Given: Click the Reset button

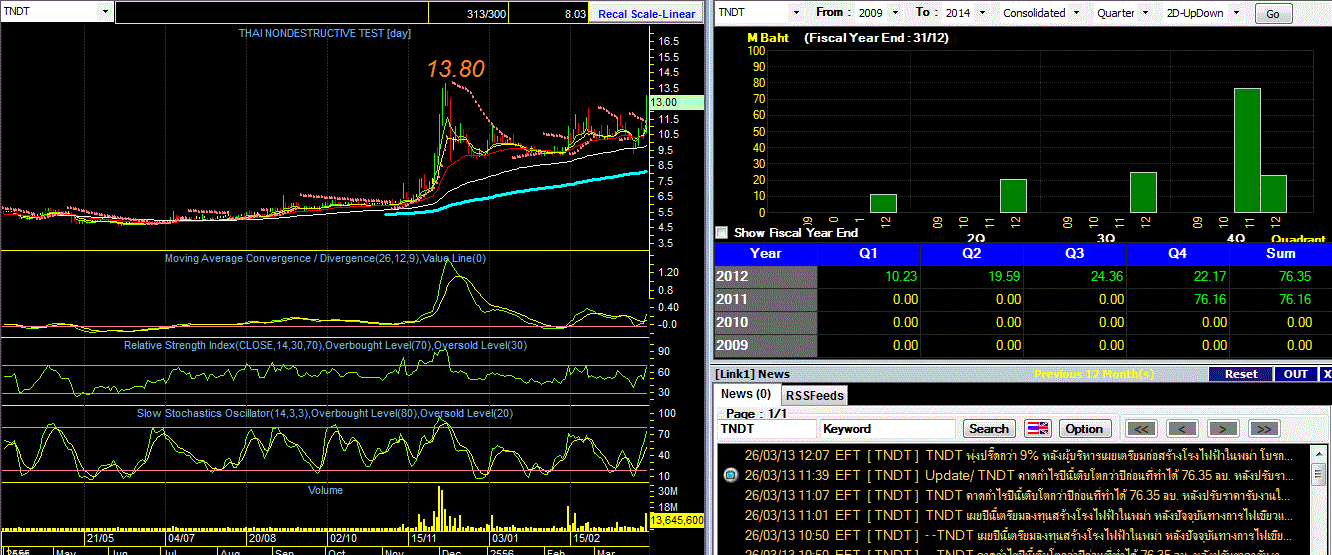Looking at the screenshot, I should pyautogui.click(x=1240, y=374).
